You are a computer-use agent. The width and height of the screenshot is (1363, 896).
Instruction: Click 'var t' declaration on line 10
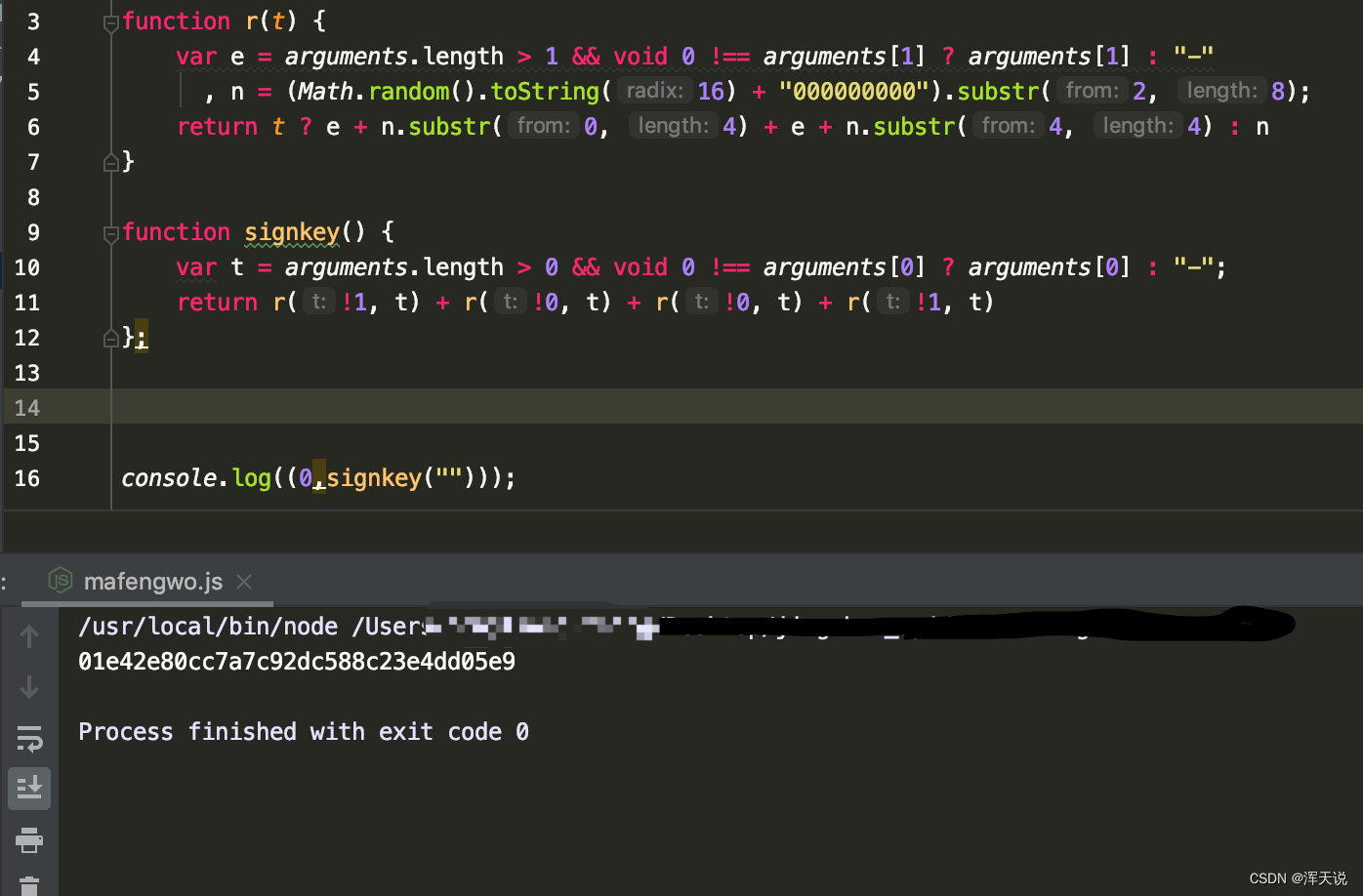[x=210, y=267]
